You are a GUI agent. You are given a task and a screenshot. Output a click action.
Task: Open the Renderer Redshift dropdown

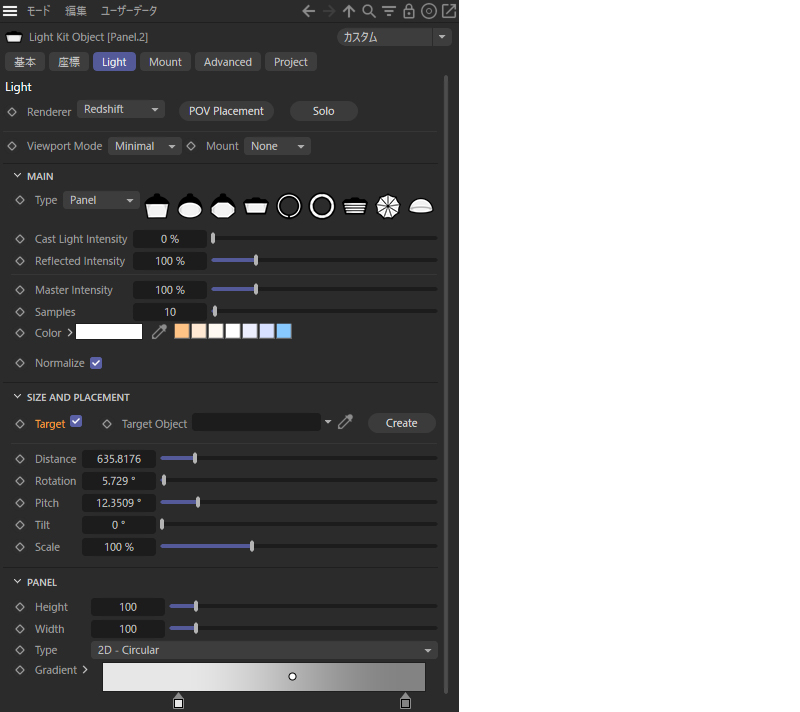120,110
